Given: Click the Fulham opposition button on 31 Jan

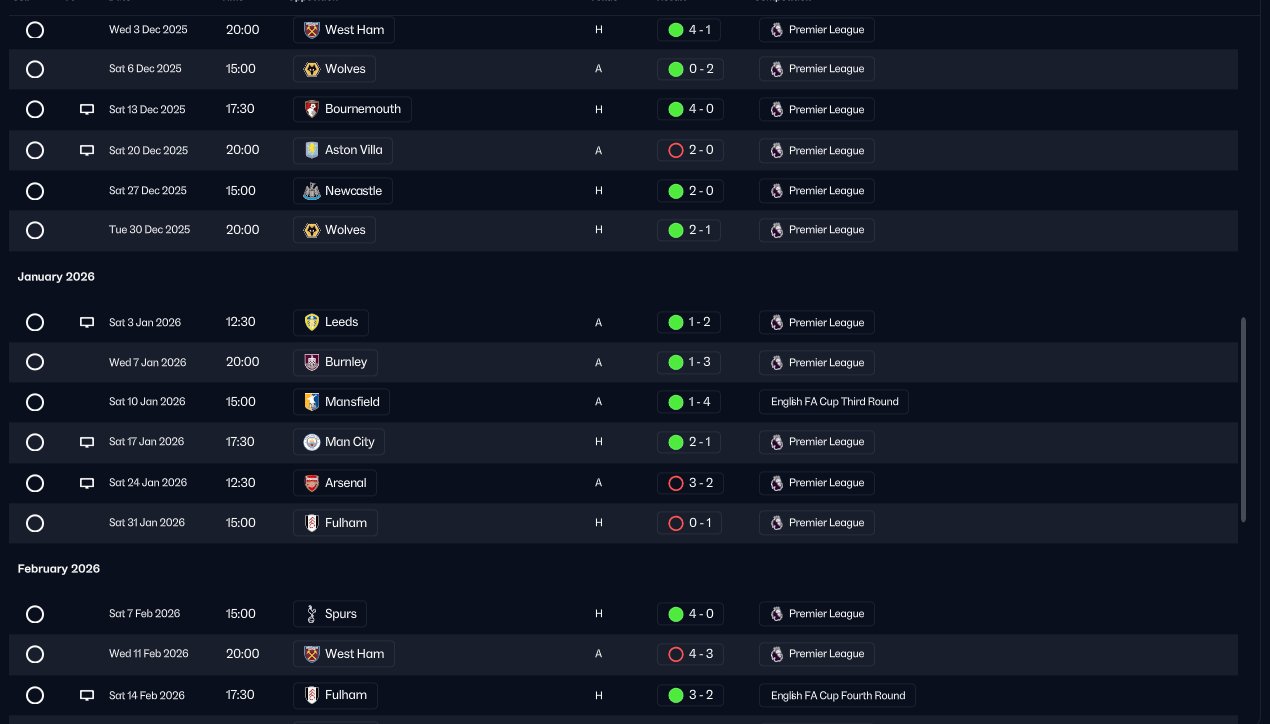Looking at the screenshot, I should click(x=335, y=523).
